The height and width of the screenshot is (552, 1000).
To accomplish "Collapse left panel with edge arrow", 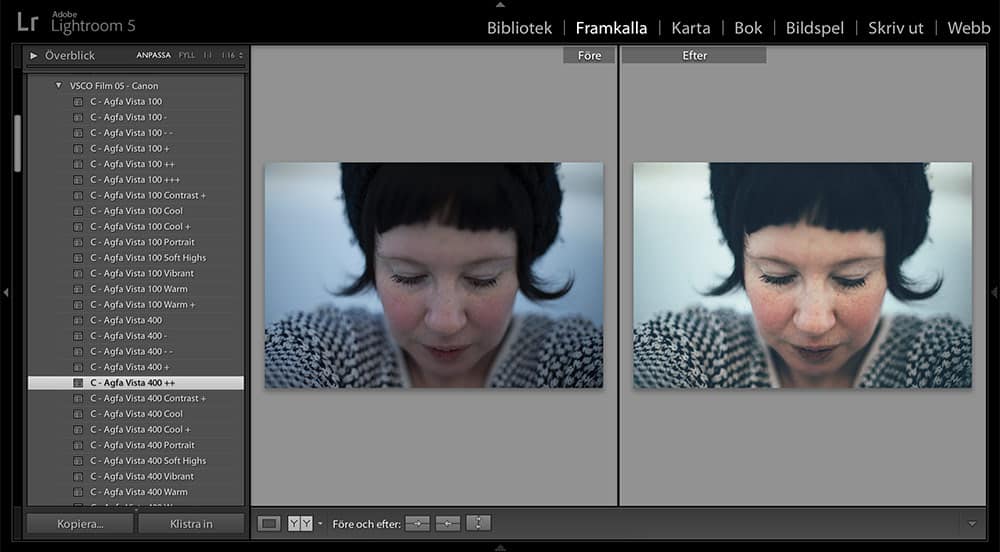I will [x=6, y=292].
